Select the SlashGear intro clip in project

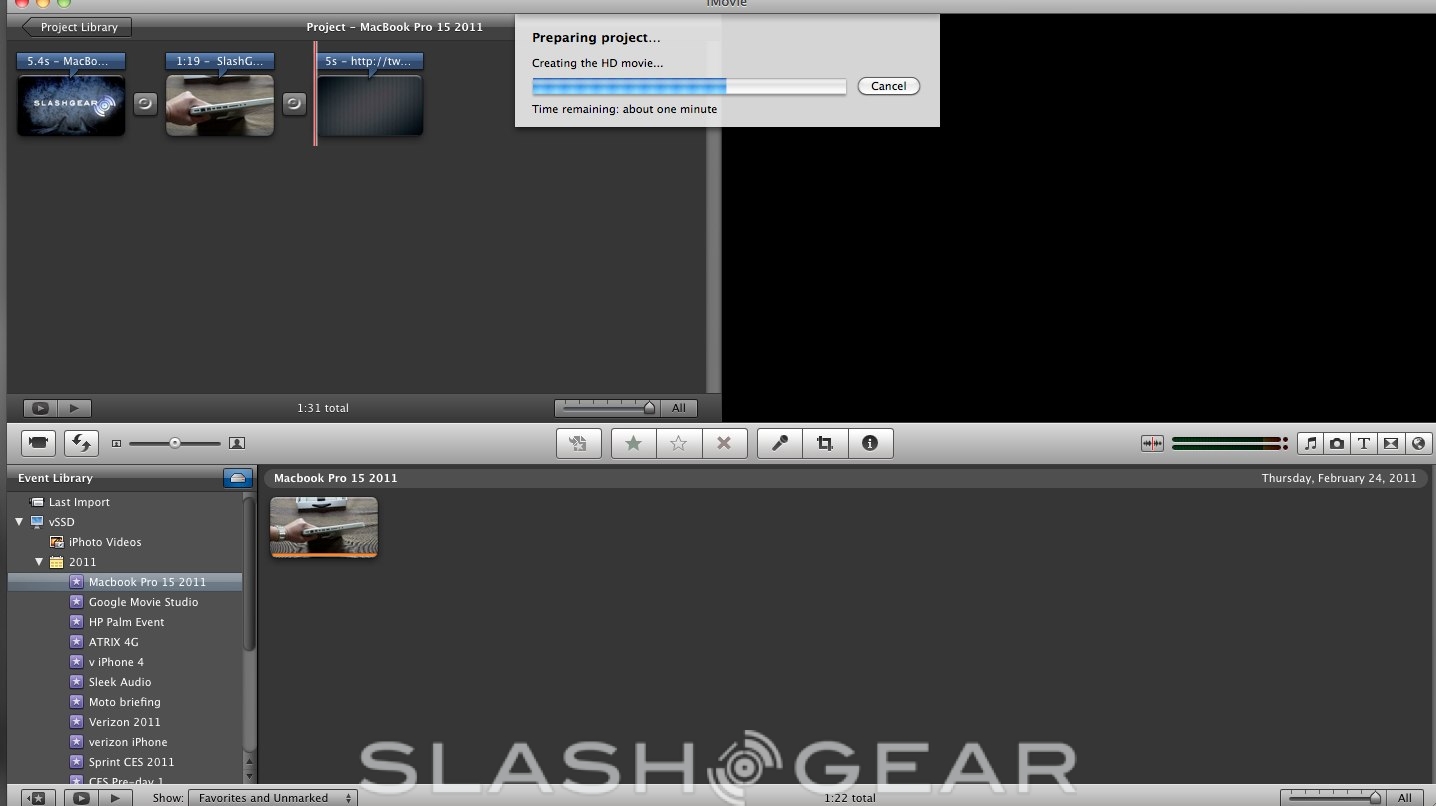tap(71, 105)
